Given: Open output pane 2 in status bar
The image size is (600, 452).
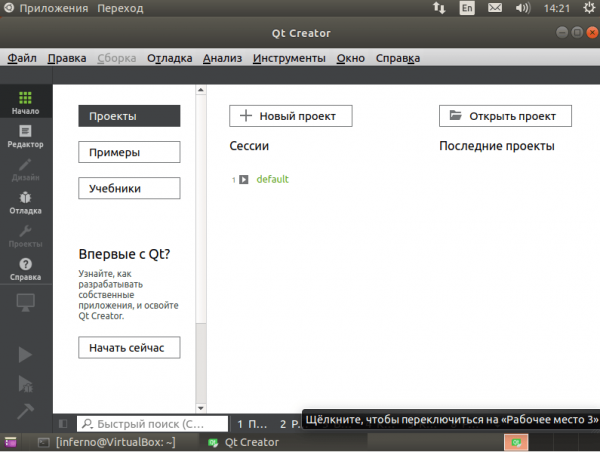Looking at the screenshot, I should pyautogui.click(x=290, y=424).
